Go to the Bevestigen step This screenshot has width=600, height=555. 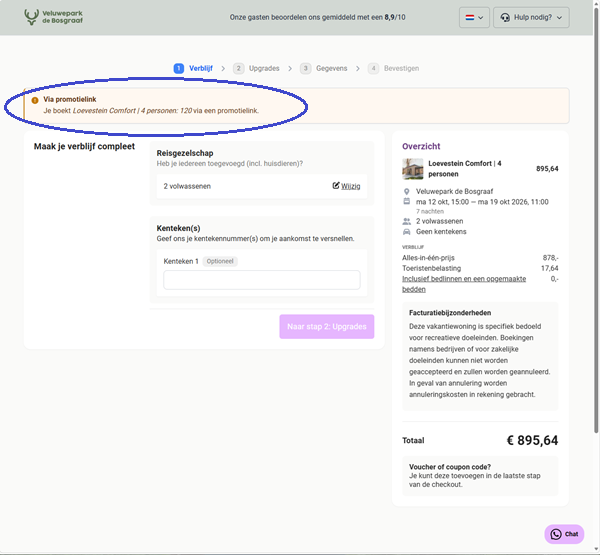pos(393,69)
